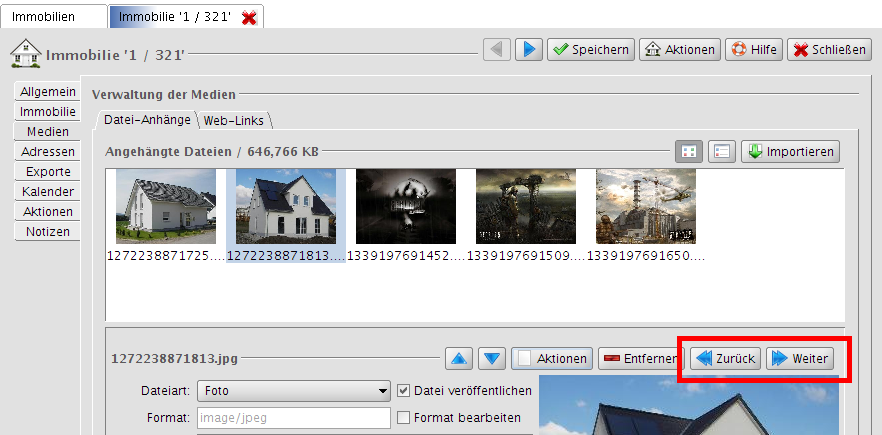
Task: Switch to Web-Links tab
Action: (x=234, y=121)
